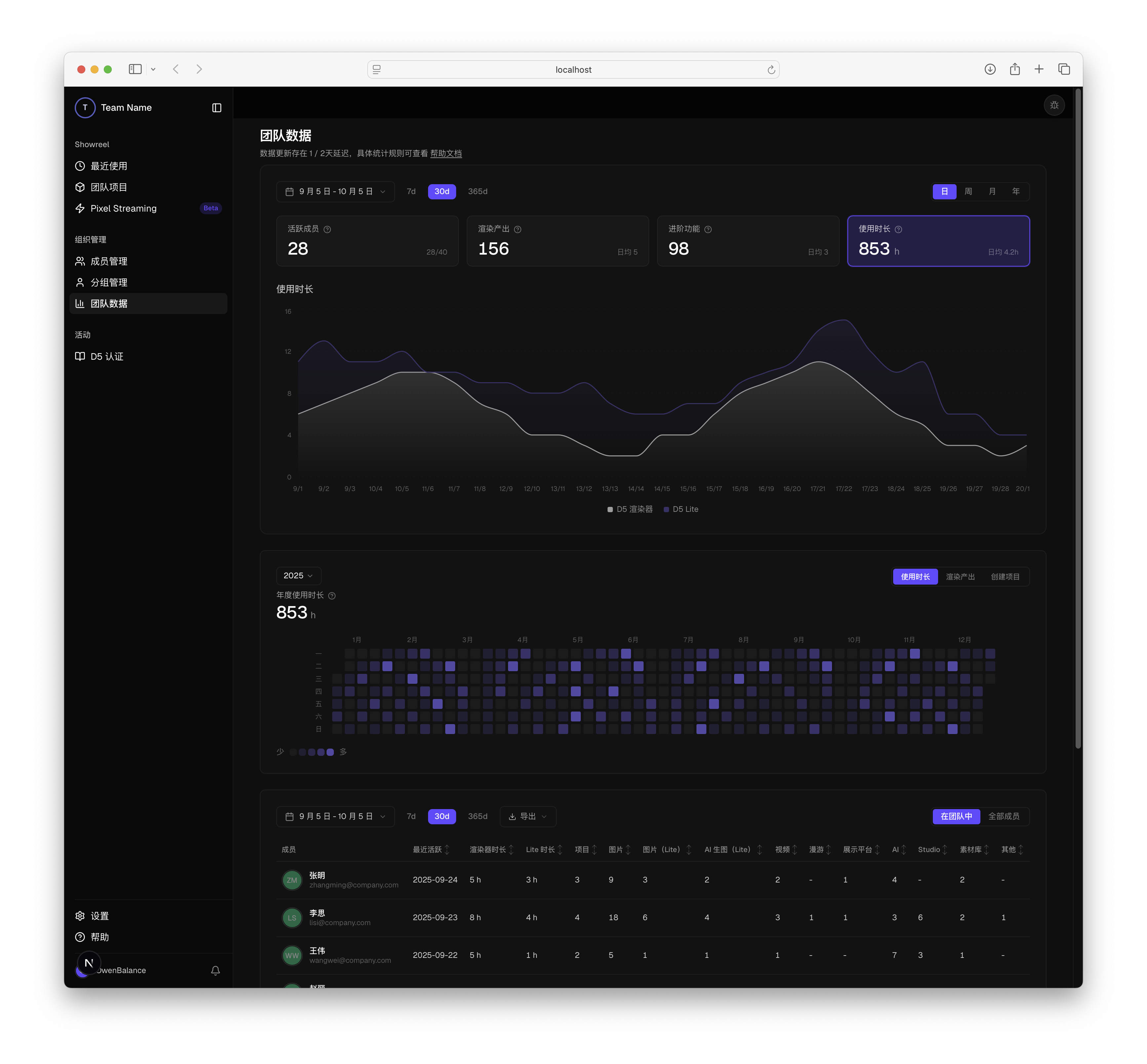1147x1064 pixels.
Task: Click the Safari downloads icon
Action: coord(990,70)
